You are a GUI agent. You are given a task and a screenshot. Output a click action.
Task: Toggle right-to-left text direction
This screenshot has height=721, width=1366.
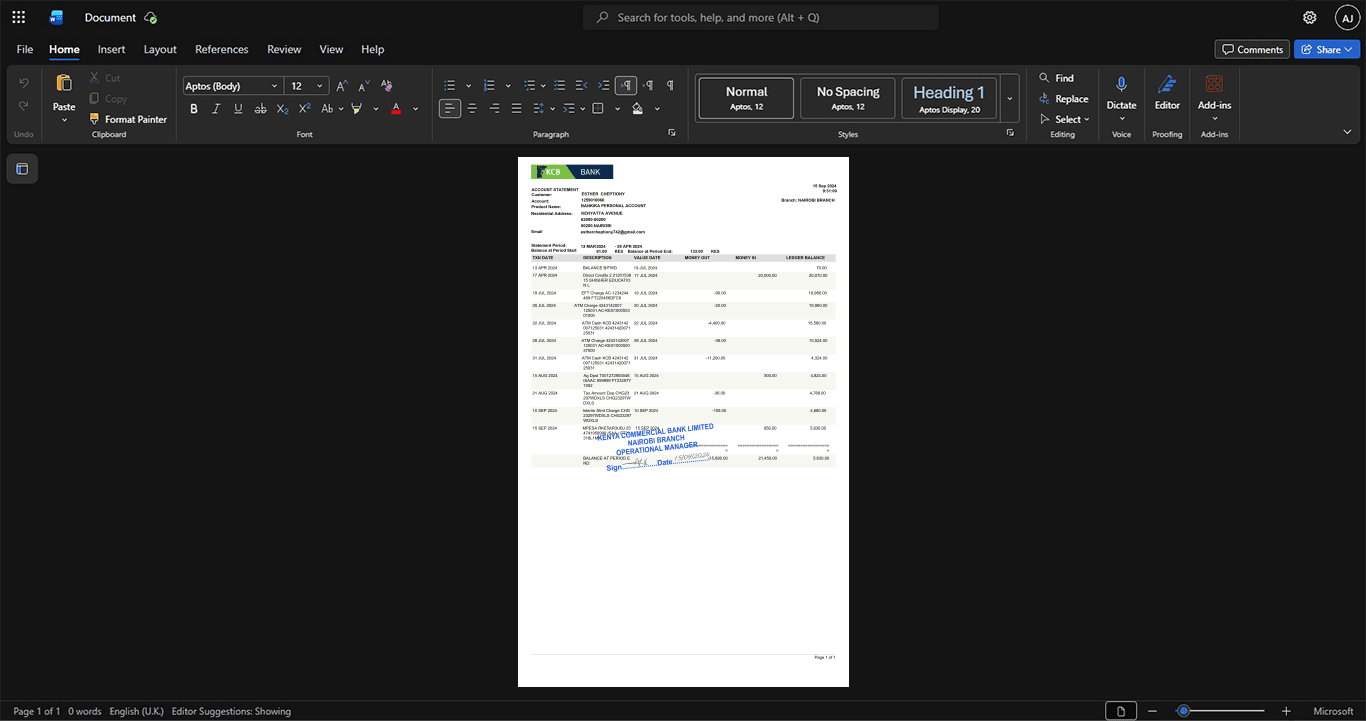click(648, 86)
